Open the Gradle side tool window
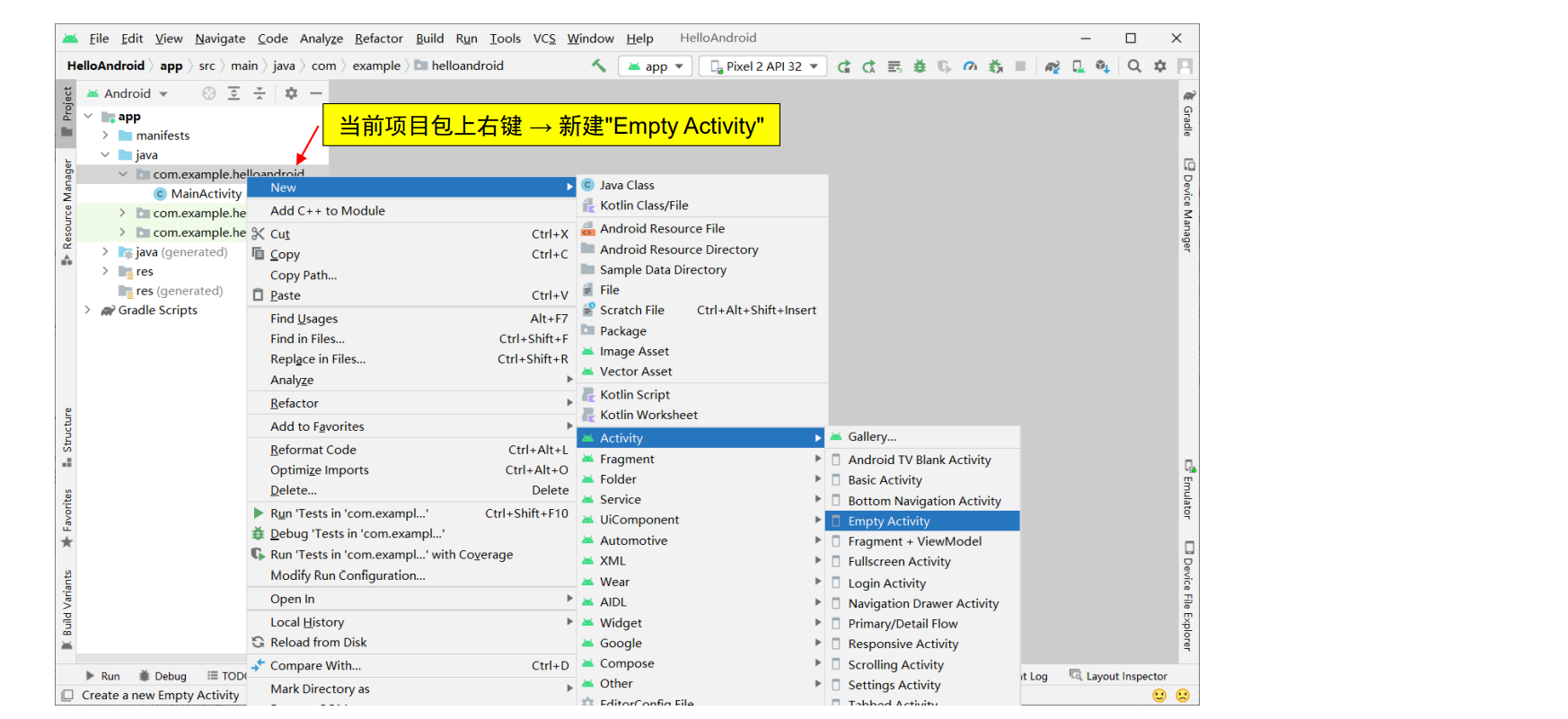Image resolution: width=1568 pixels, height=719 pixels. pyautogui.click(x=1189, y=113)
